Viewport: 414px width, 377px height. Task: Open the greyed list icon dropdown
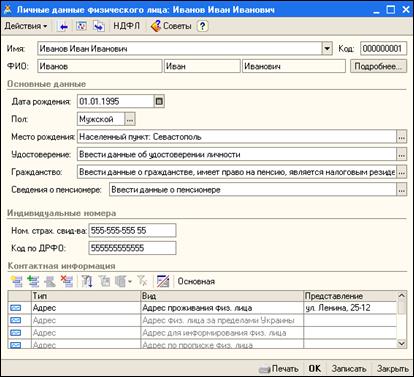click(x=123, y=281)
